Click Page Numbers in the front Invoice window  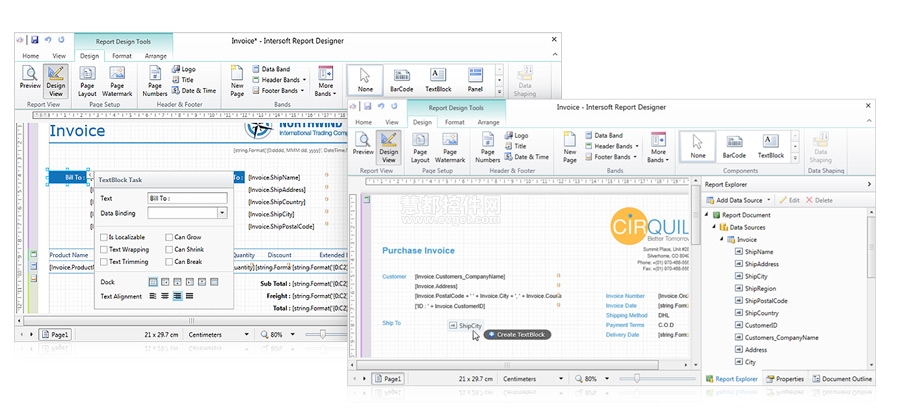click(487, 148)
